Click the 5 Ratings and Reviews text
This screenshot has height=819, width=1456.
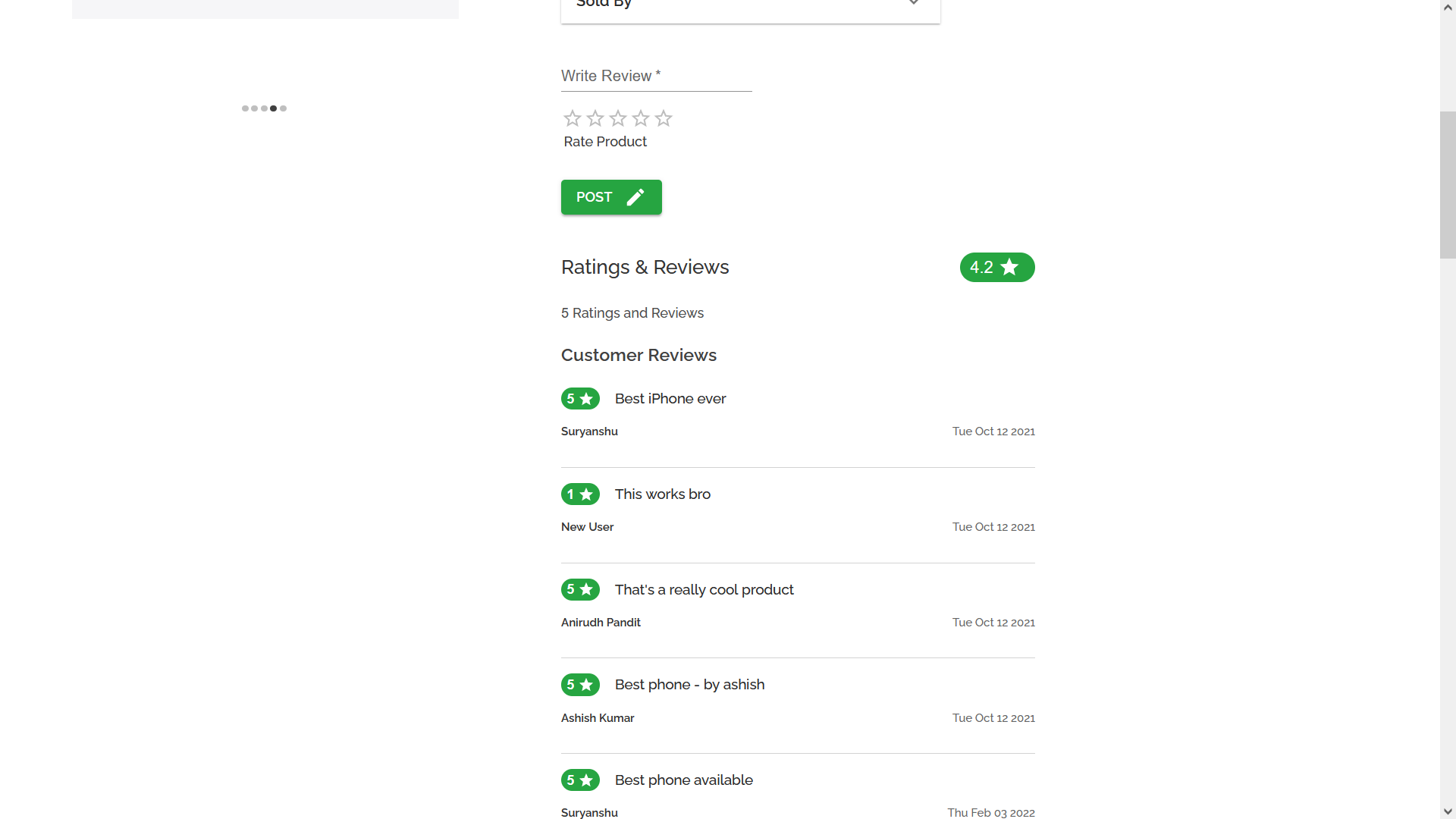coord(632,313)
